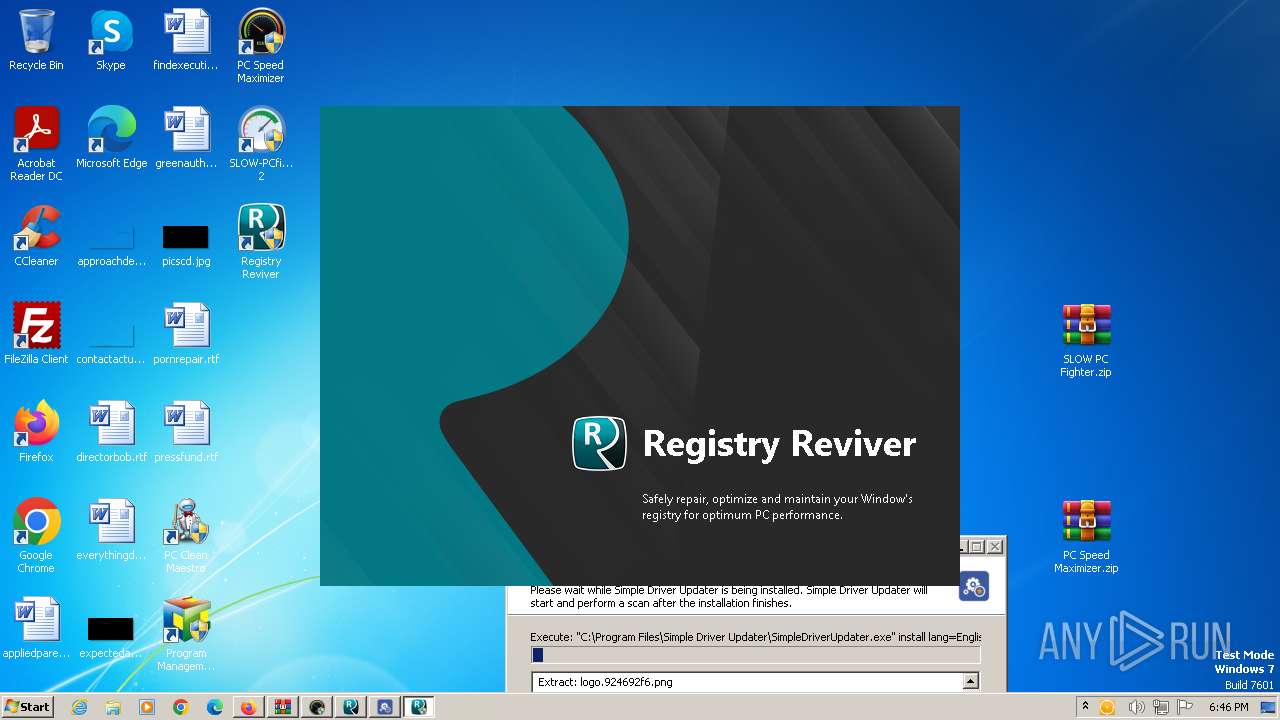Switch to first Registry Reviver taskbar button

351,707
